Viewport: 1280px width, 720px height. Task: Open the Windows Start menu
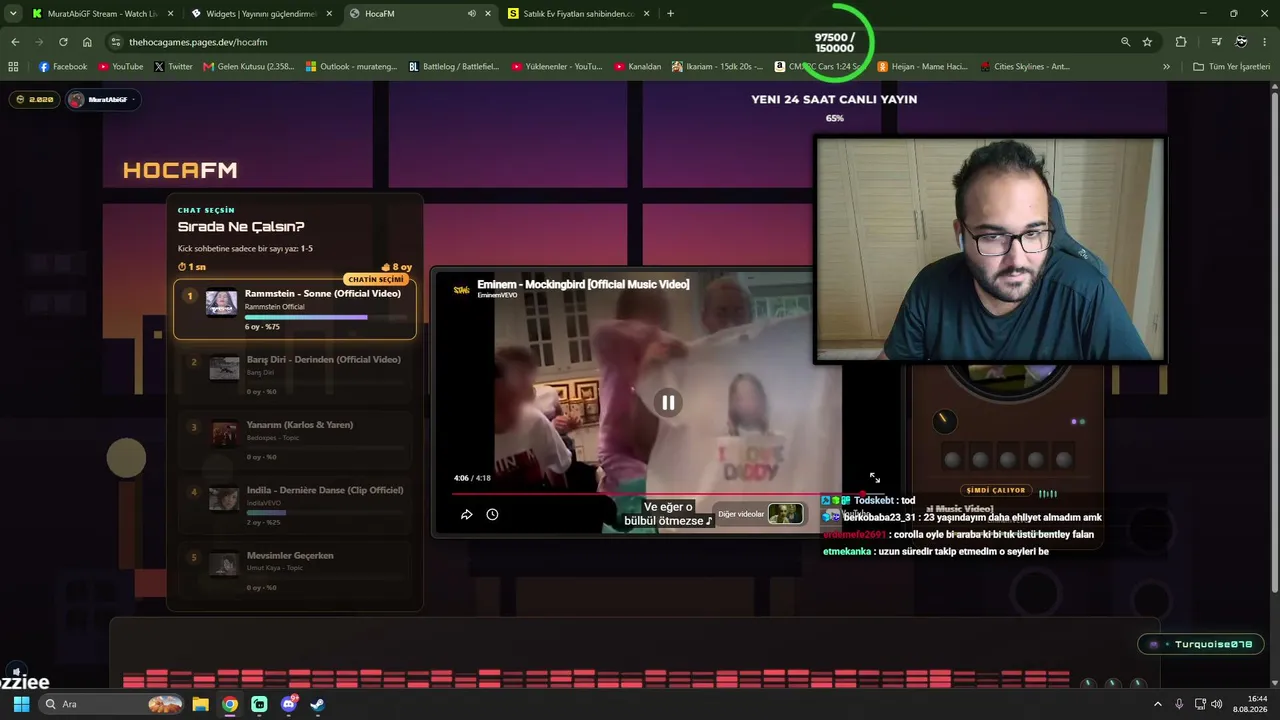coord(21,704)
